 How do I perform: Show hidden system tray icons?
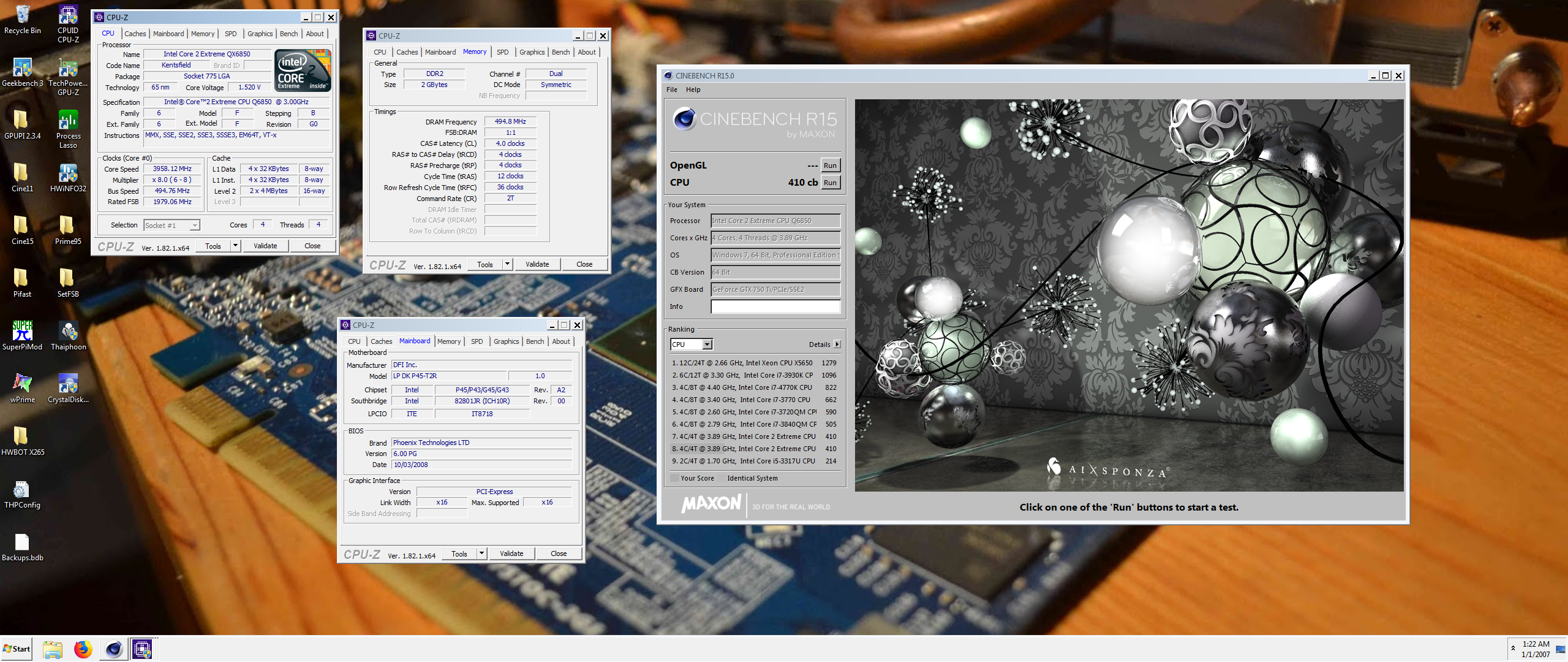[1513, 649]
